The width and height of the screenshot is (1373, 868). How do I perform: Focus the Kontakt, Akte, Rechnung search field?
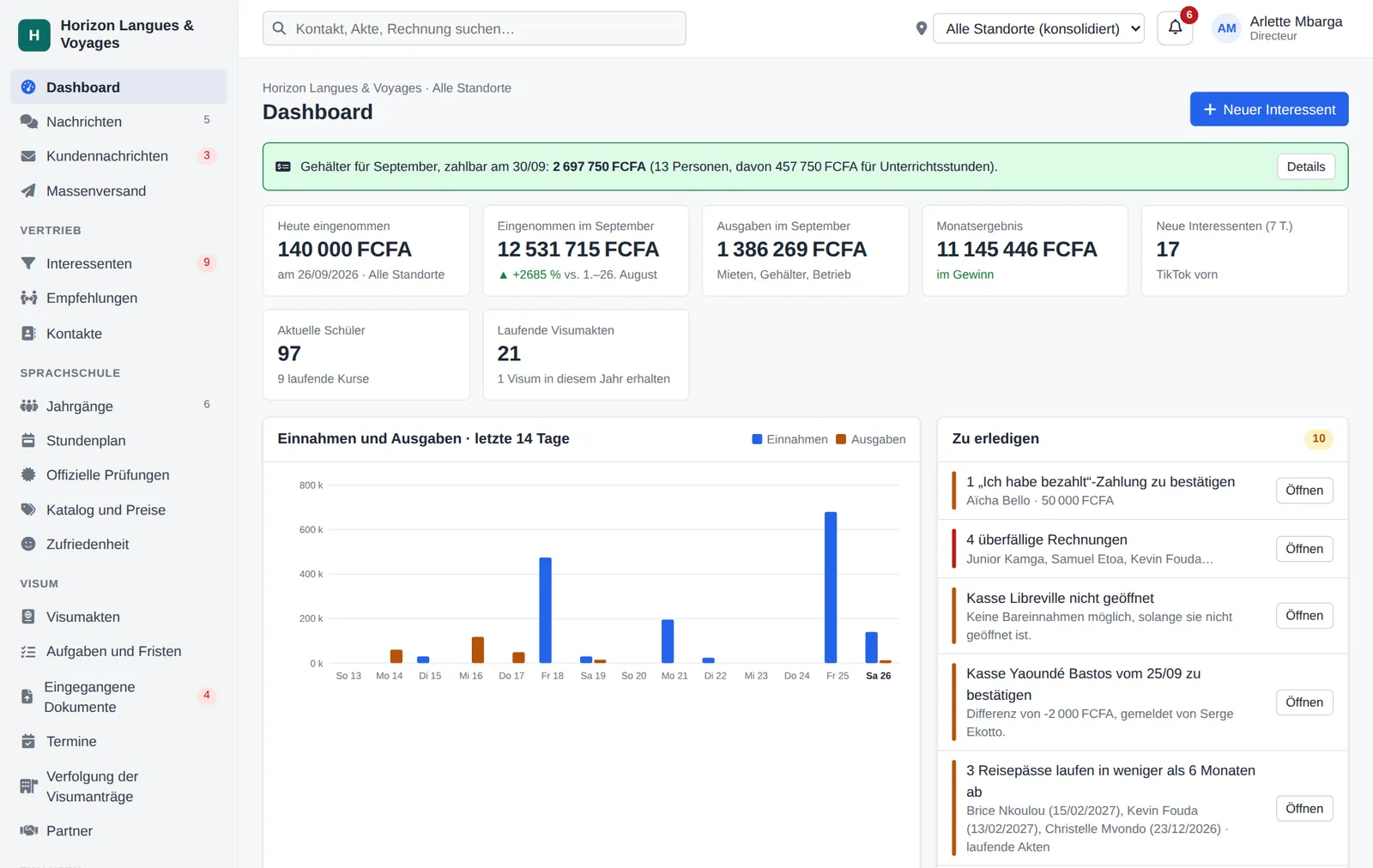tap(474, 28)
